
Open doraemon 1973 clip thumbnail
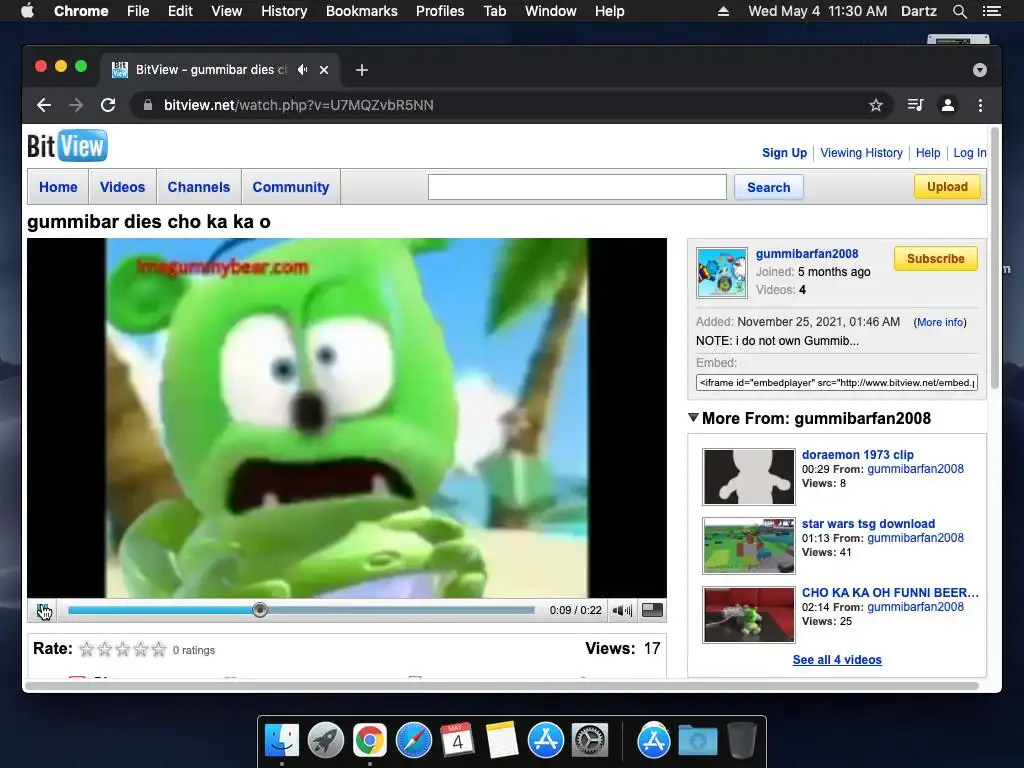(x=748, y=477)
